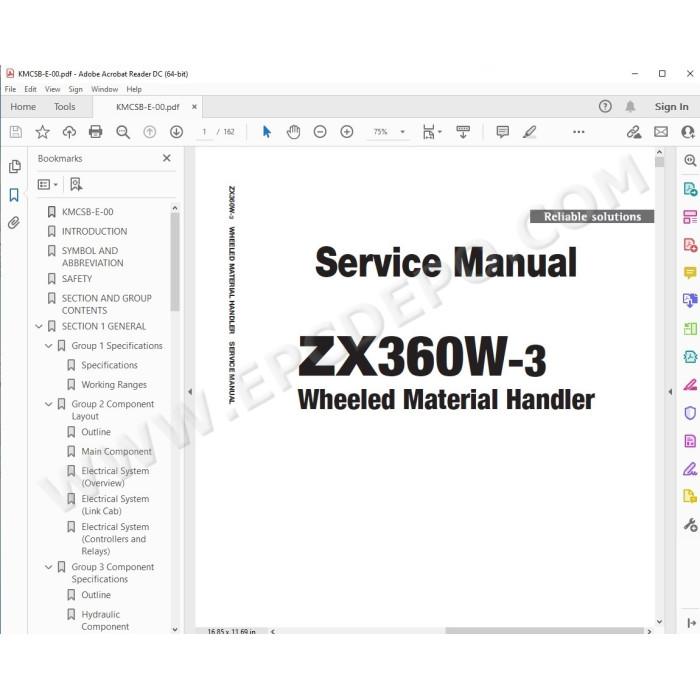The height and width of the screenshot is (700, 700).
Task: Open More Tools wrench icon
Action: coord(690,525)
